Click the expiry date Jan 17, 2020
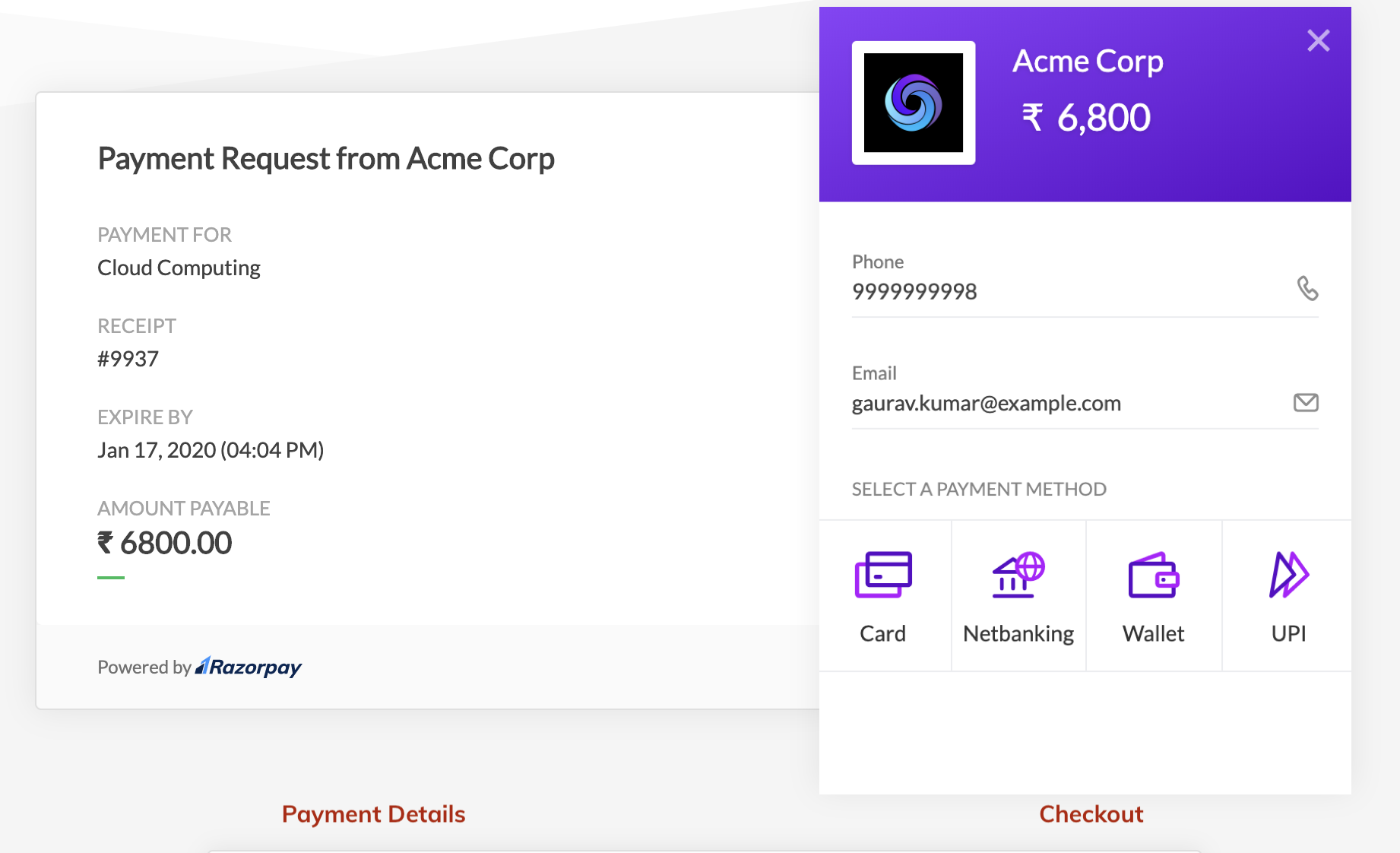Screen dimensions: 1400x853 pos(211,449)
